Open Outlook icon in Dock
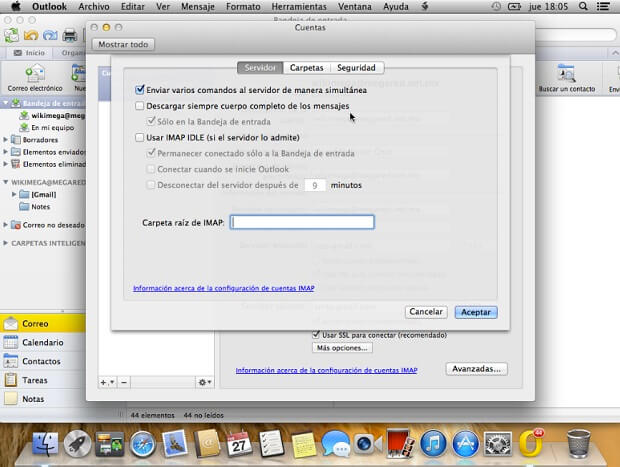 [x=531, y=443]
